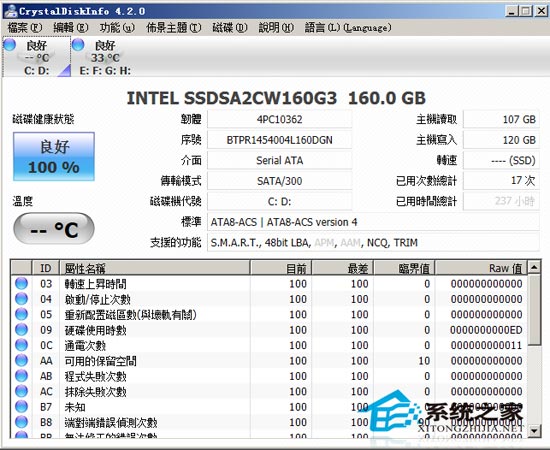550x450 pixels.
Task: Click the interface field Serial ATA
Action: pos(280,160)
